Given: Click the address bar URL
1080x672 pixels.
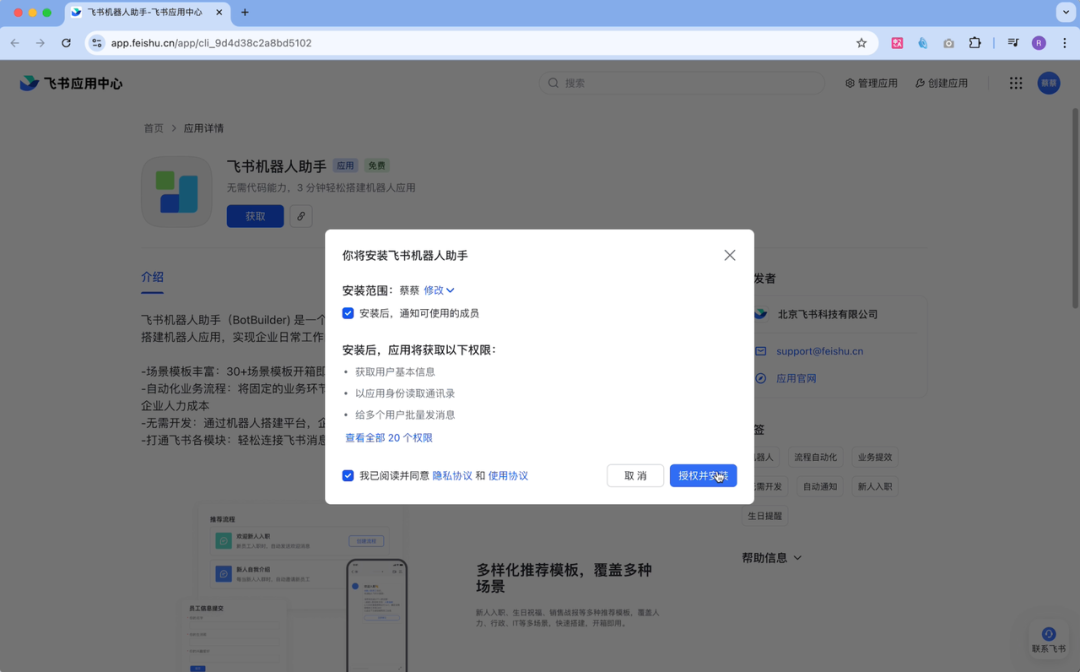Looking at the screenshot, I should (x=211, y=43).
